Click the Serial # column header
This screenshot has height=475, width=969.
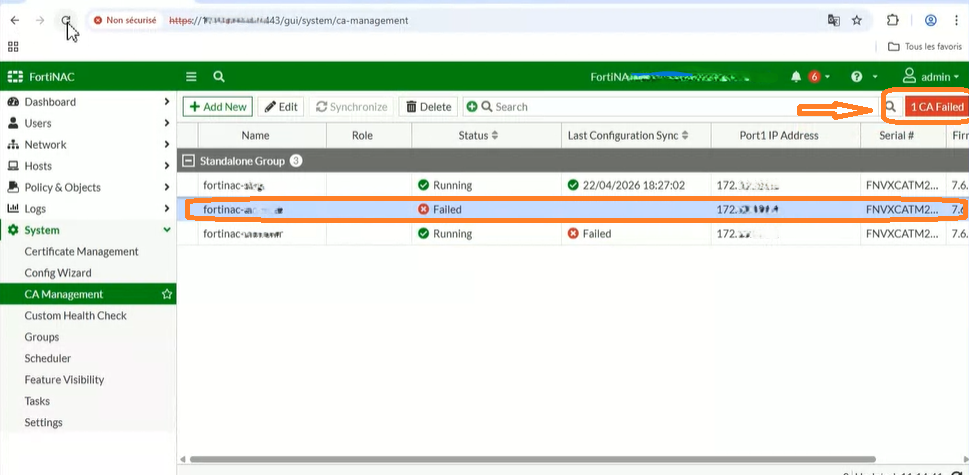tap(896, 135)
